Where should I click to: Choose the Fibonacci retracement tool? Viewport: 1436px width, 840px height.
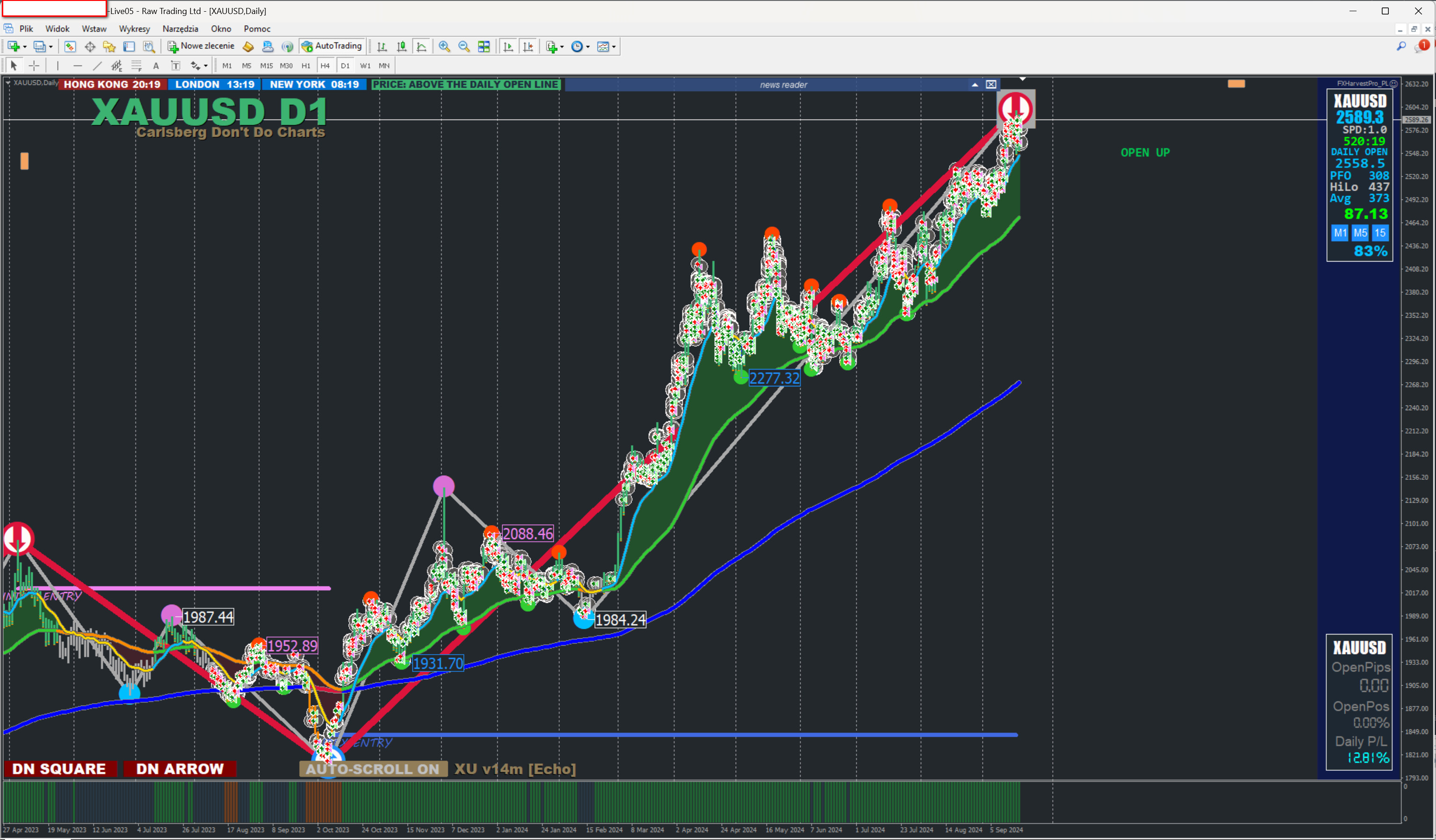[136, 66]
